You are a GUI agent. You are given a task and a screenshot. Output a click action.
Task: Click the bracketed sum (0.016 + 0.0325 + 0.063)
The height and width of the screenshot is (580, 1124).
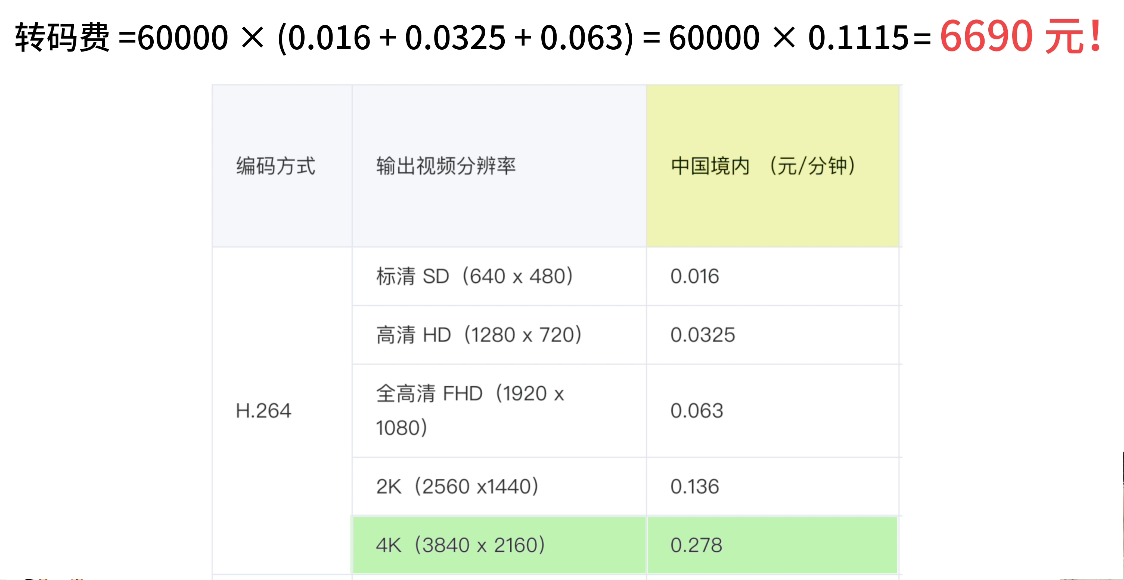(456, 39)
